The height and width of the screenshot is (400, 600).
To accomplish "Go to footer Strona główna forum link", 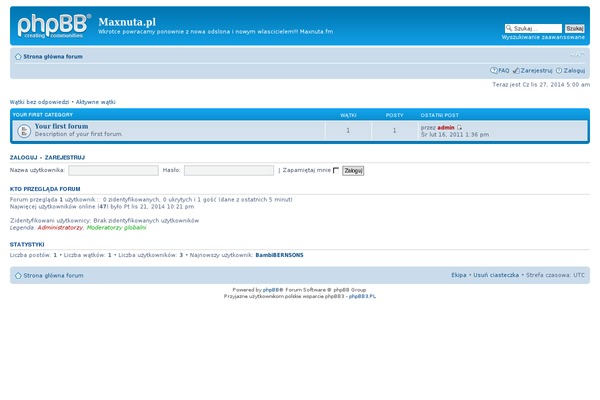I will pos(53,276).
